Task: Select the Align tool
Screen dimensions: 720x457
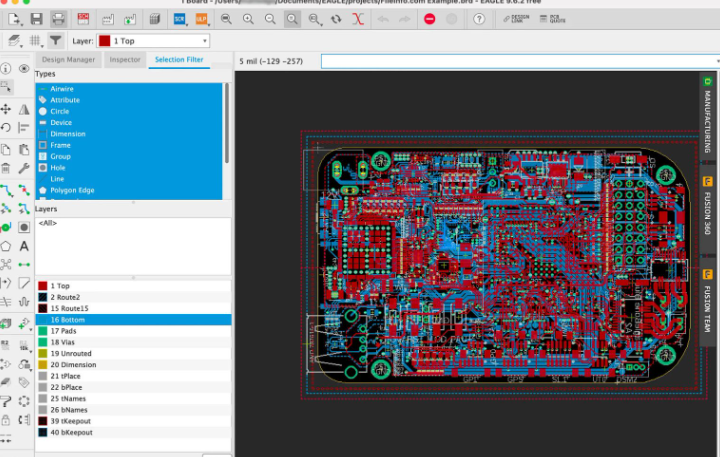Action: click(24, 127)
